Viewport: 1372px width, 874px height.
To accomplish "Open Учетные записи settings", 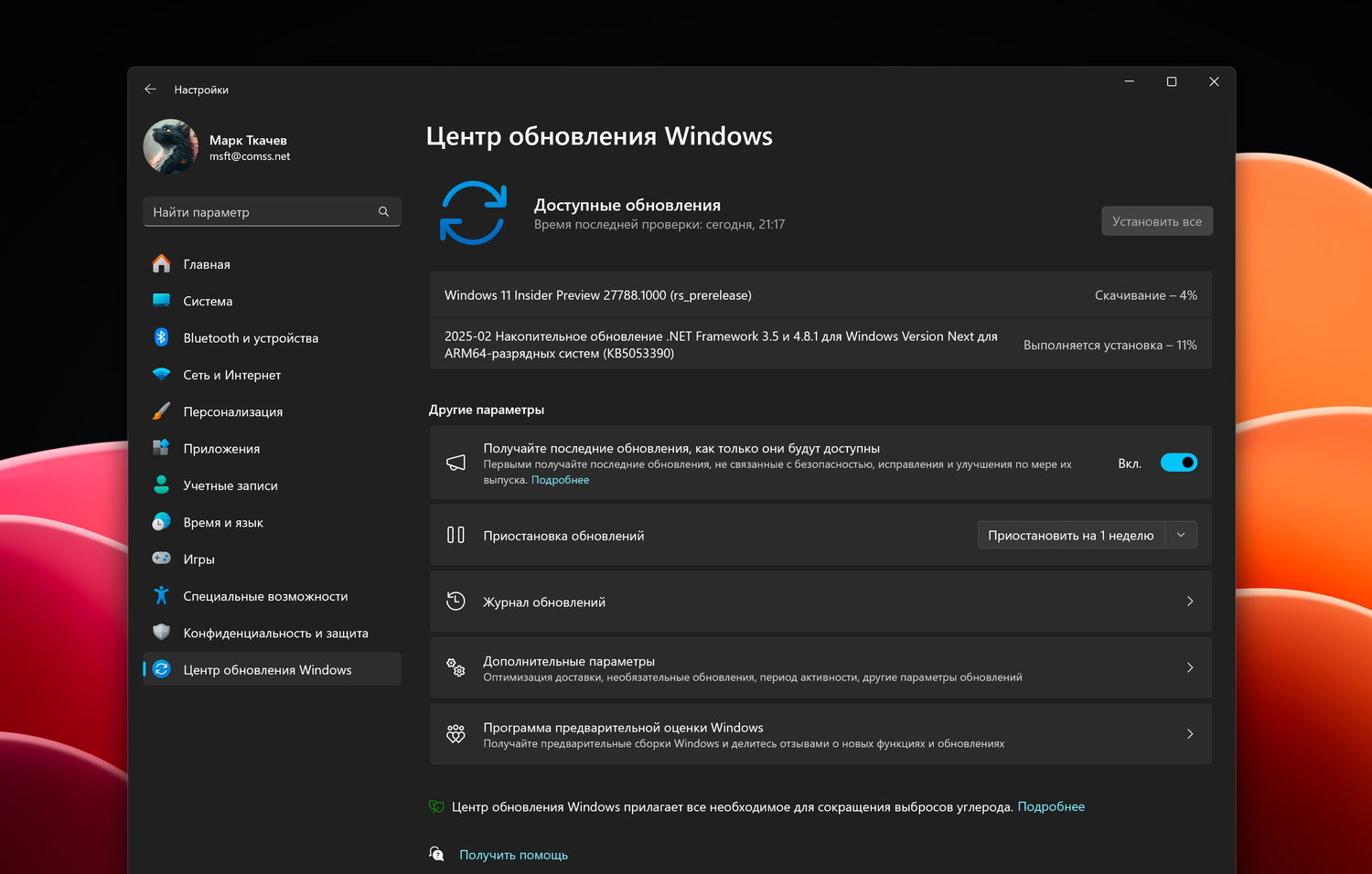I will click(x=230, y=485).
